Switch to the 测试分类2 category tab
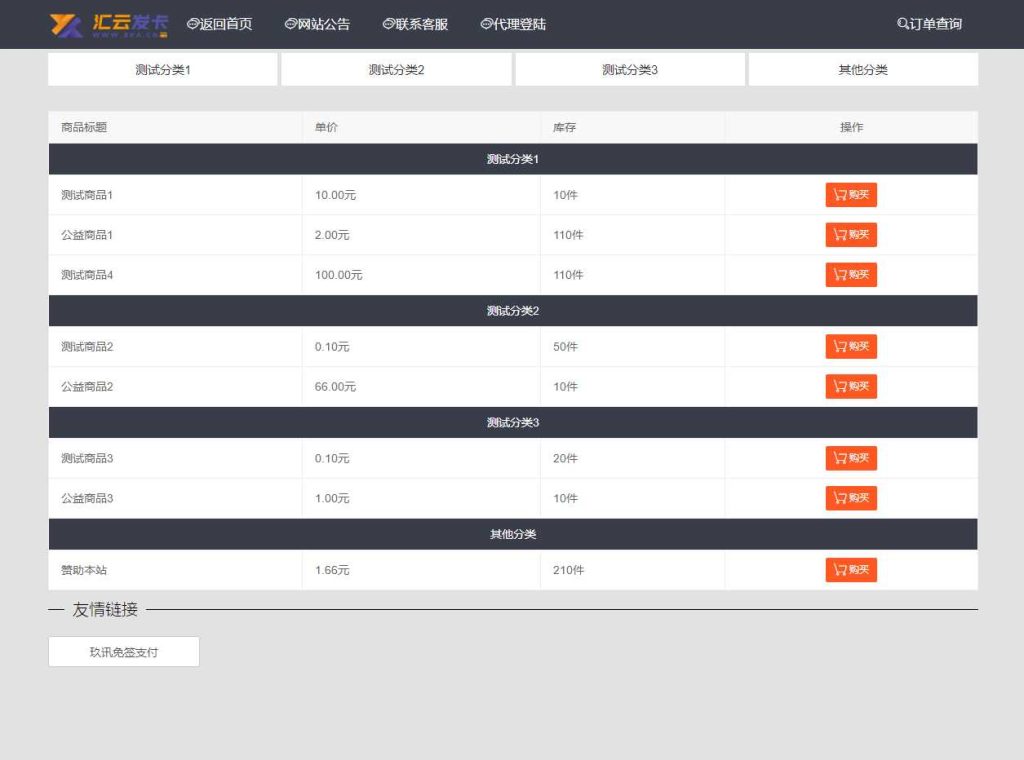Viewport: 1024px width, 760px height. click(395, 69)
